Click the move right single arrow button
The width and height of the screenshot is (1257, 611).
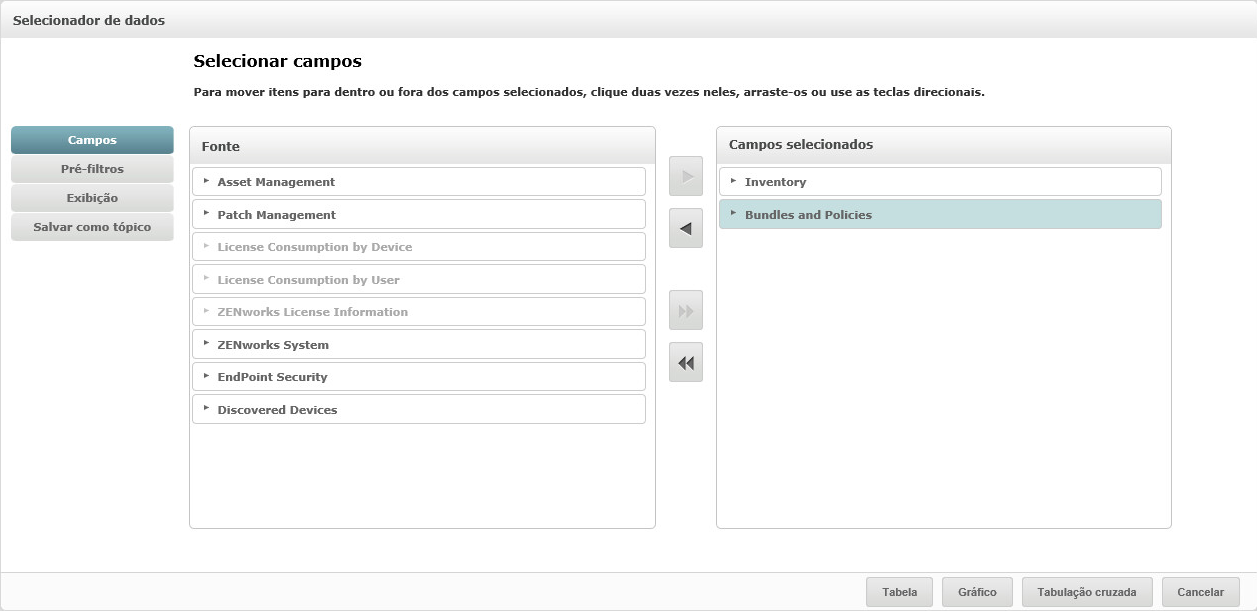pos(686,176)
